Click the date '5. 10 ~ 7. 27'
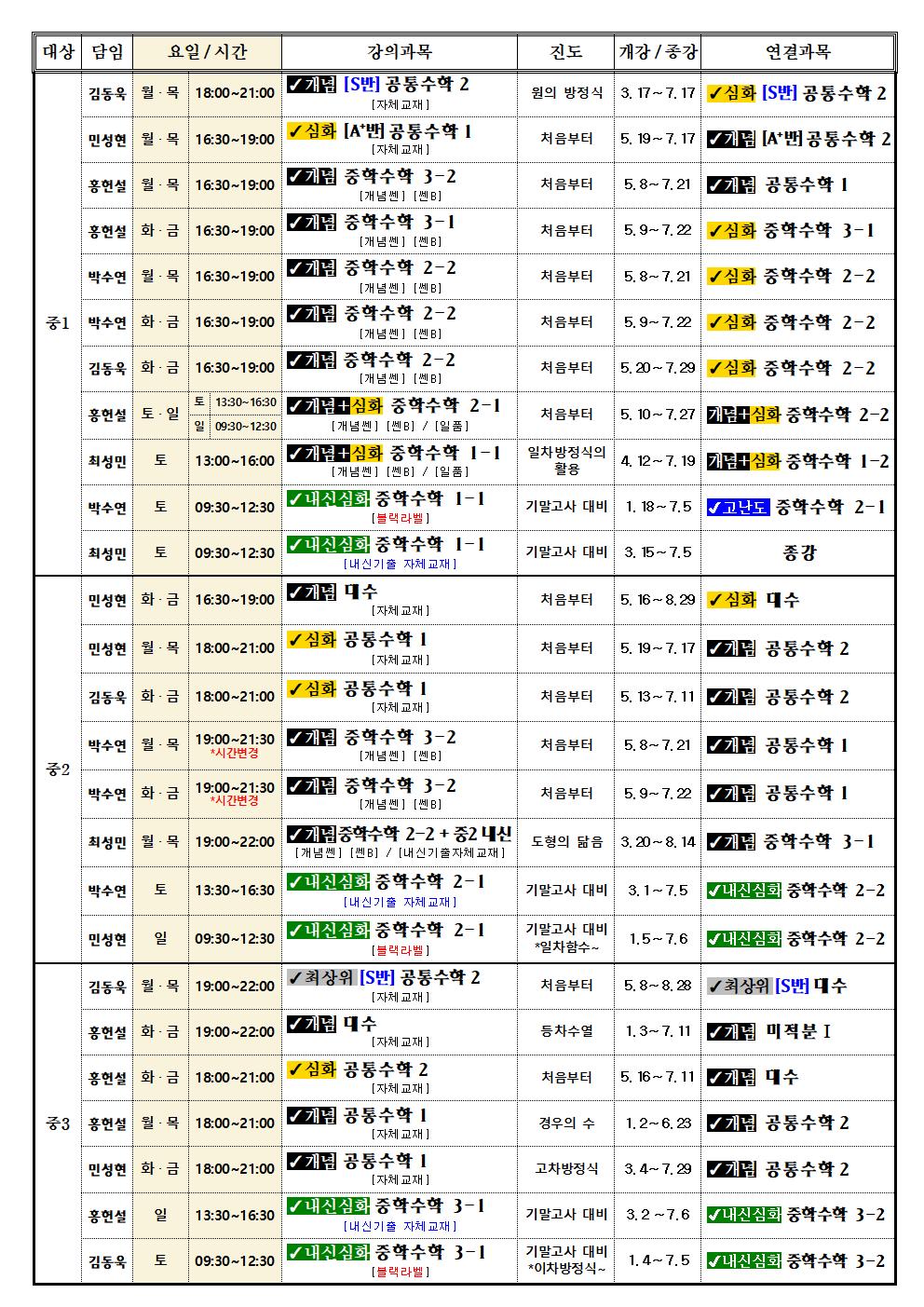Screen dimensions: 924x1307 pos(658,415)
